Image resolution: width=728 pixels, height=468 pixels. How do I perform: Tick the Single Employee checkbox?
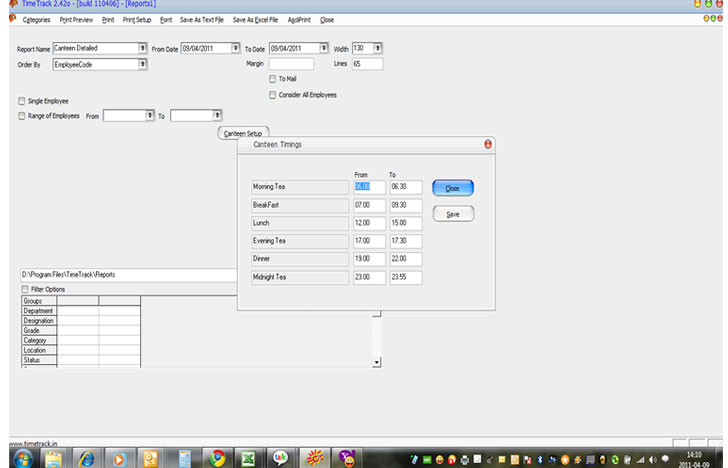(x=22, y=100)
